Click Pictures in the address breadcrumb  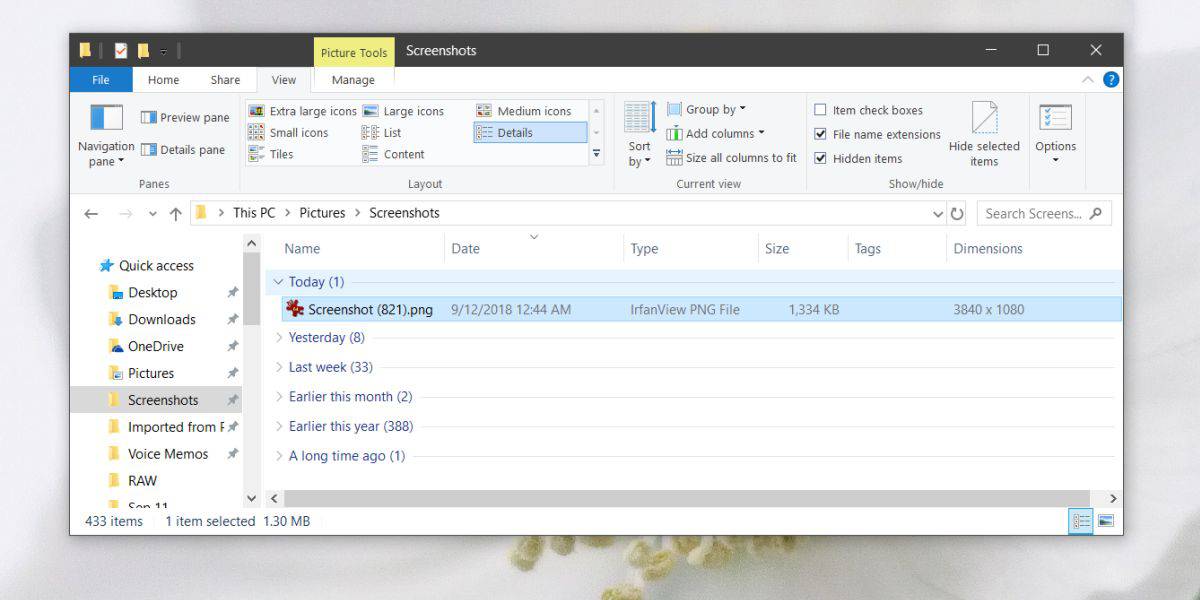322,213
